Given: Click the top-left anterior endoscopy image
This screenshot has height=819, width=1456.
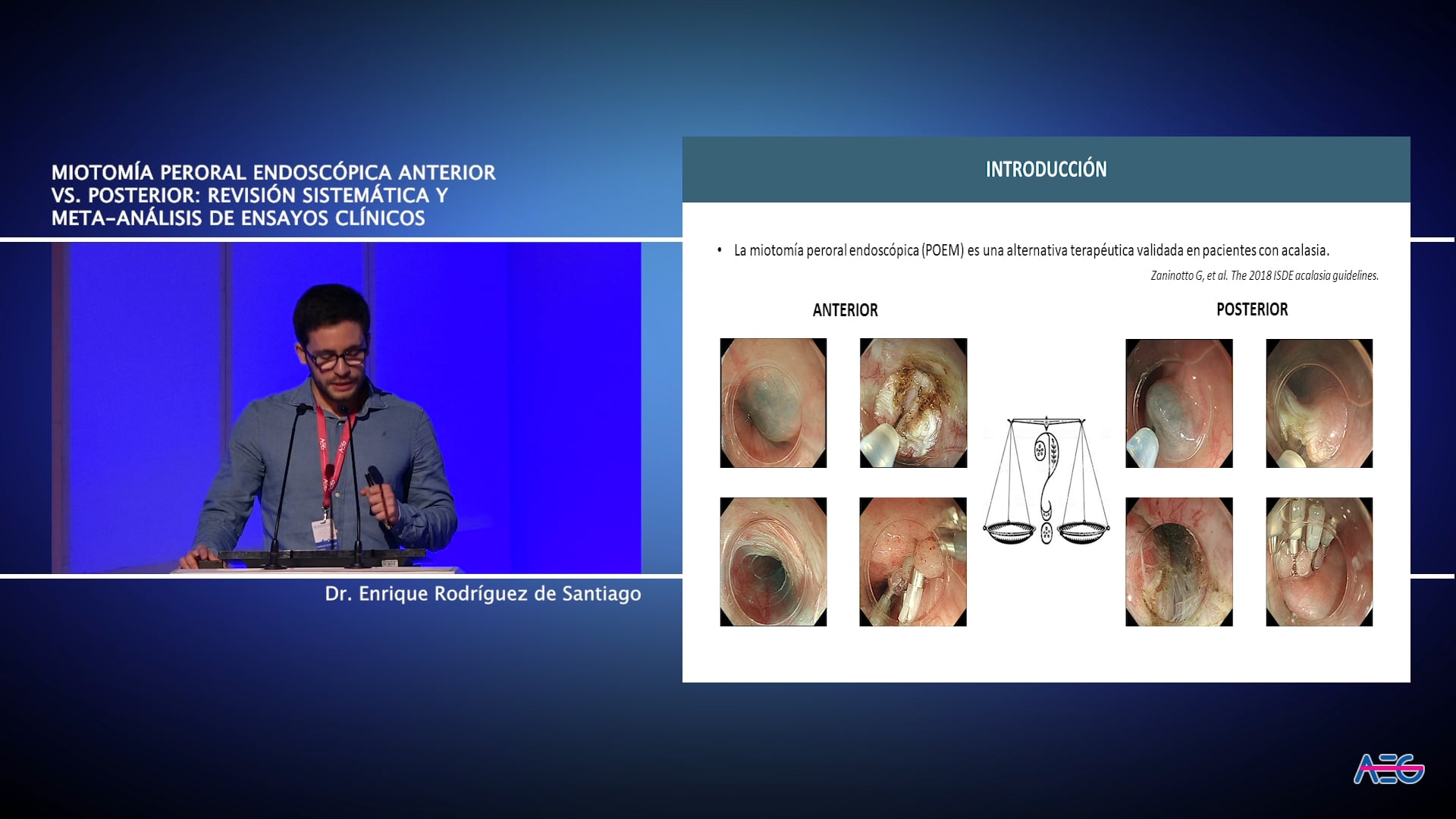Looking at the screenshot, I should pos(773,403).
